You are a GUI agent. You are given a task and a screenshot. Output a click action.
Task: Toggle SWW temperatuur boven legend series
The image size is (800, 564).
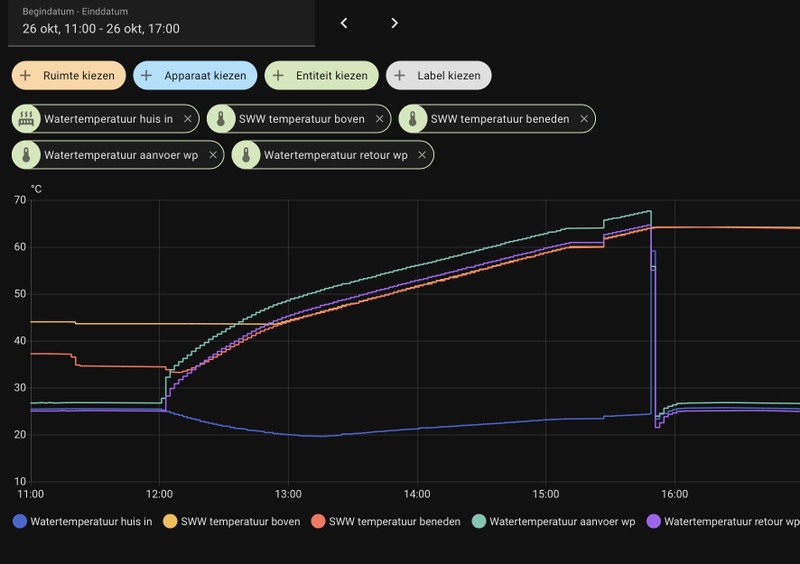coord(238,521)
